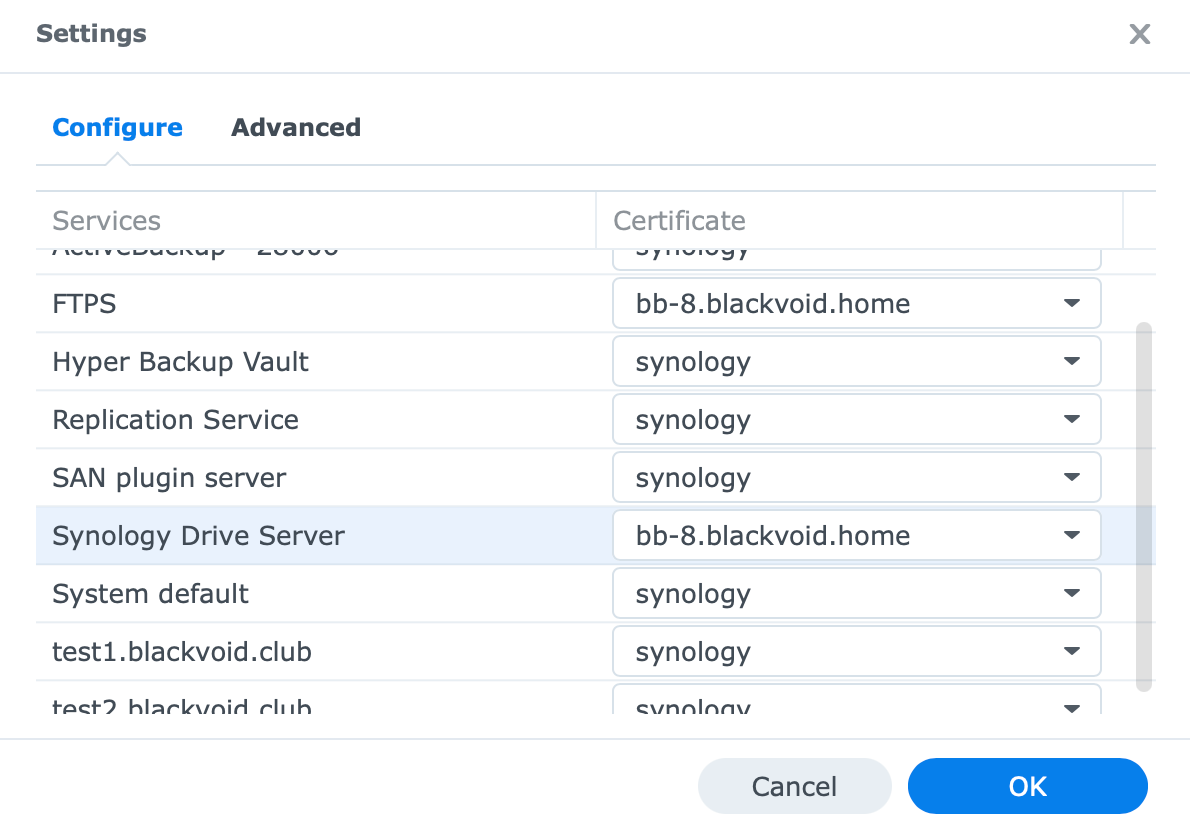Open the SAN plugin server certificate dropdown
This screenshot has height=830, width=1190.
tap(857, 478)
